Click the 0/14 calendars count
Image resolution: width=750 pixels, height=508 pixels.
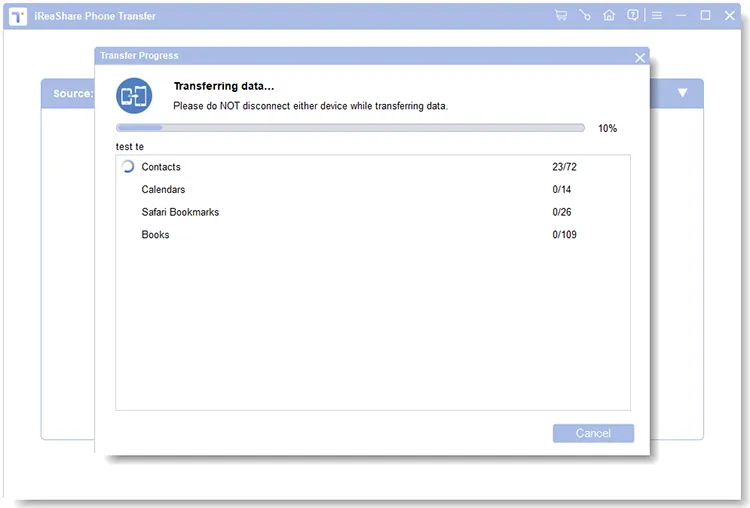point(562,189)
